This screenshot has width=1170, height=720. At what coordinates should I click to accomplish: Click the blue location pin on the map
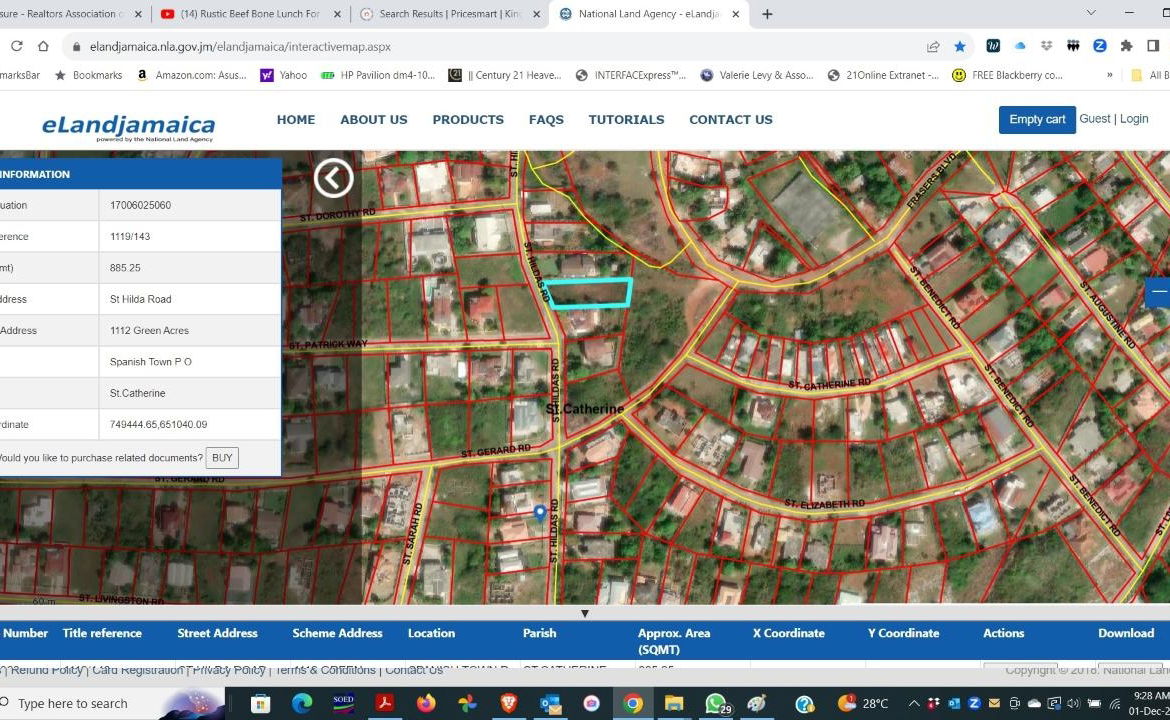point(540,513)
